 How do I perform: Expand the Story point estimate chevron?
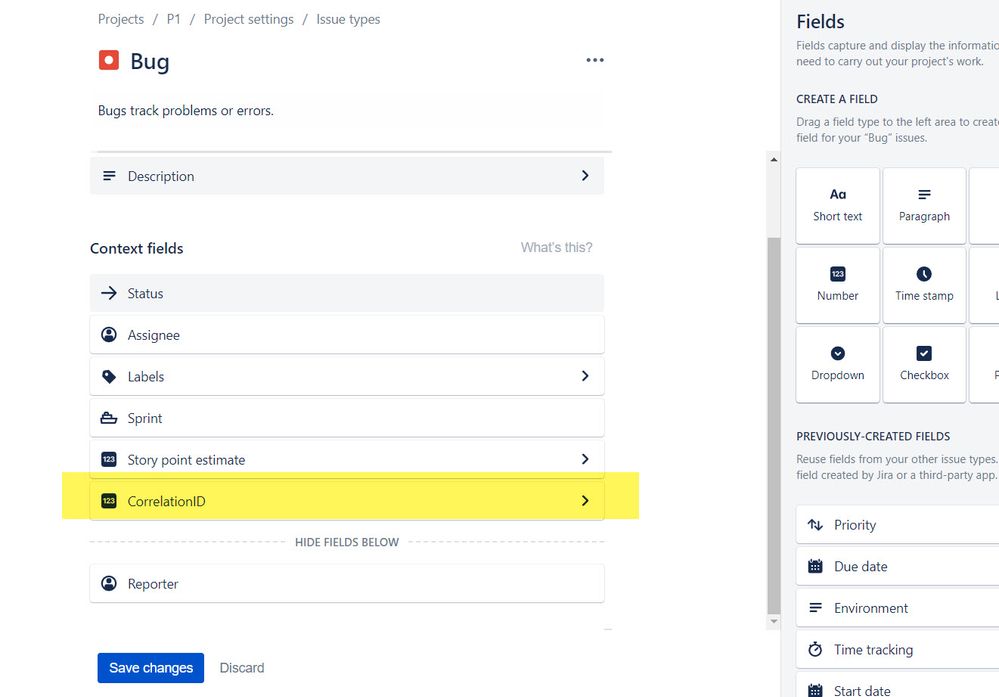click(585, 459)
